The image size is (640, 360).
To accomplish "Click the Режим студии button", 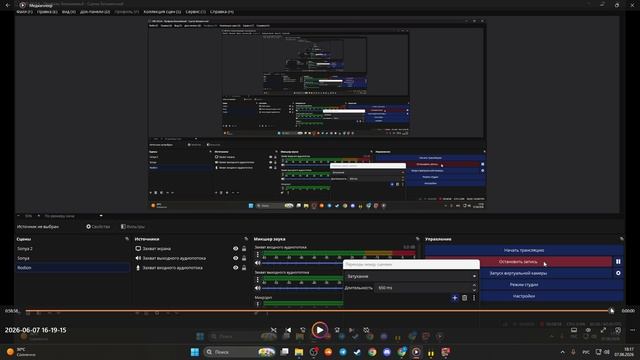I will [524, 284].
